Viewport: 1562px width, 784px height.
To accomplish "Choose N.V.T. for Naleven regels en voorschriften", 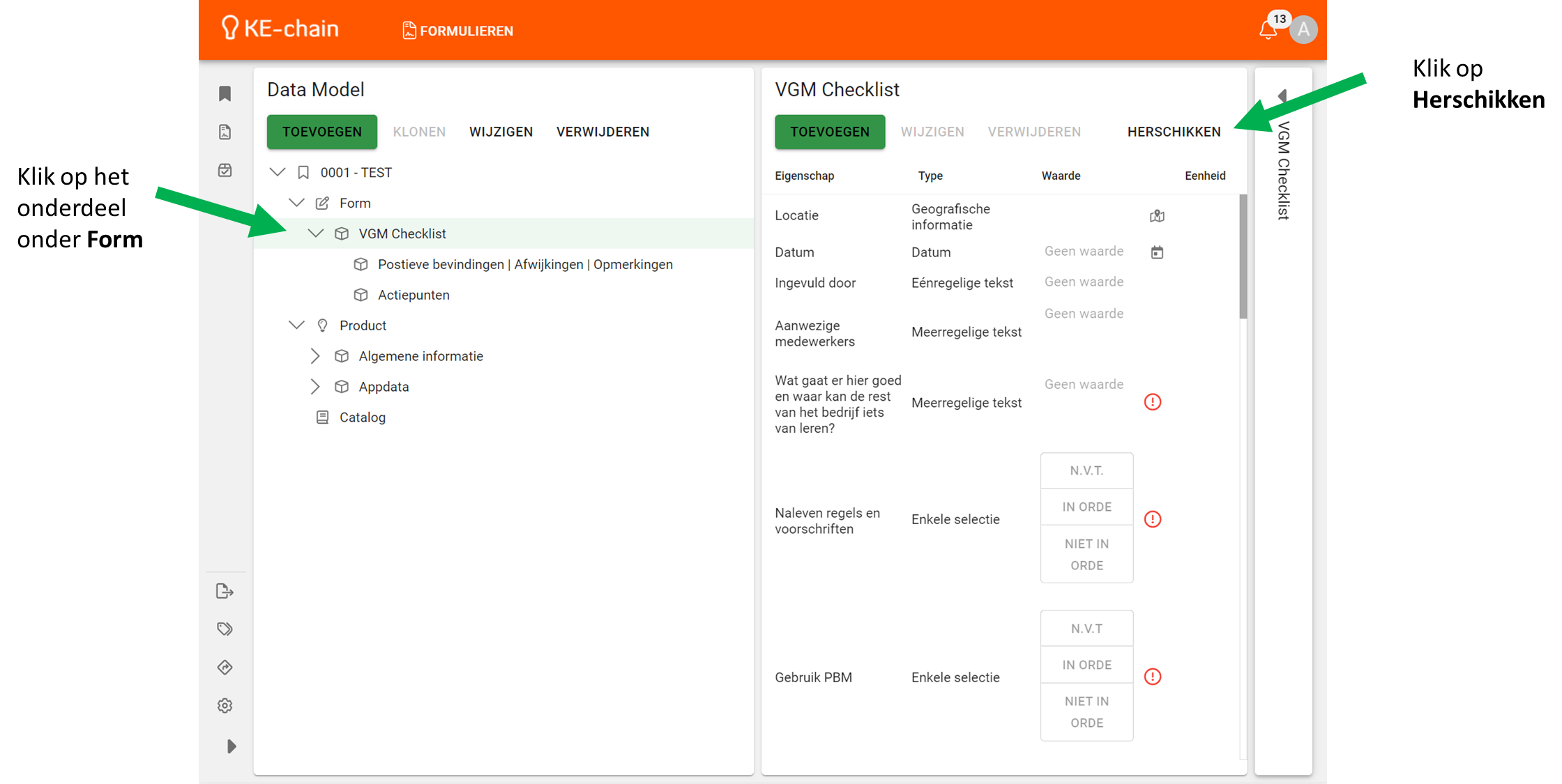I will (x=1086, y=471).
